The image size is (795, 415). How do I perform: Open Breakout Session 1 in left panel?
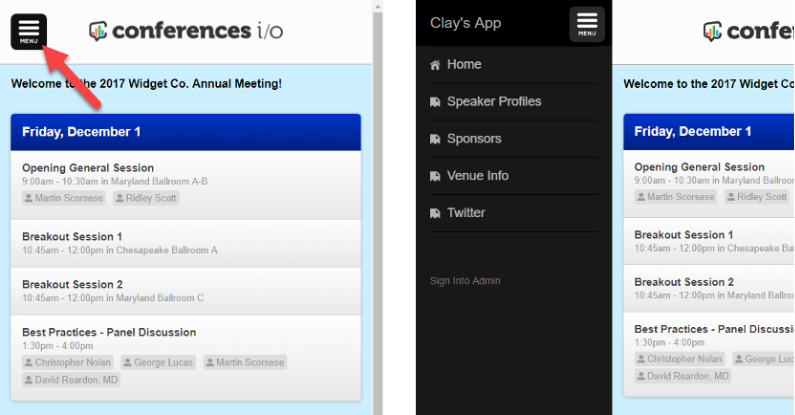pos(72,236)
